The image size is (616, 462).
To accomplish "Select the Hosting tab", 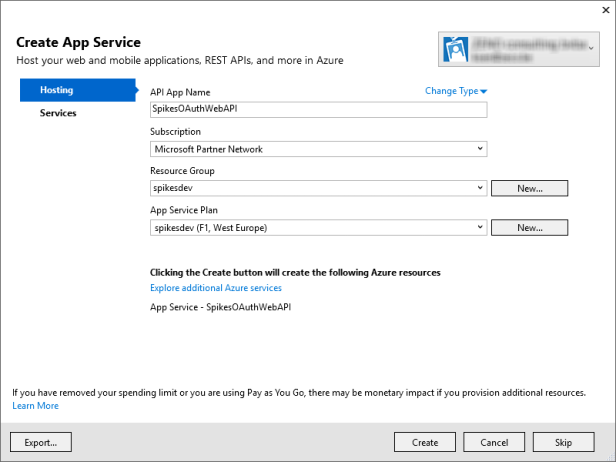I will coord(78,90).
